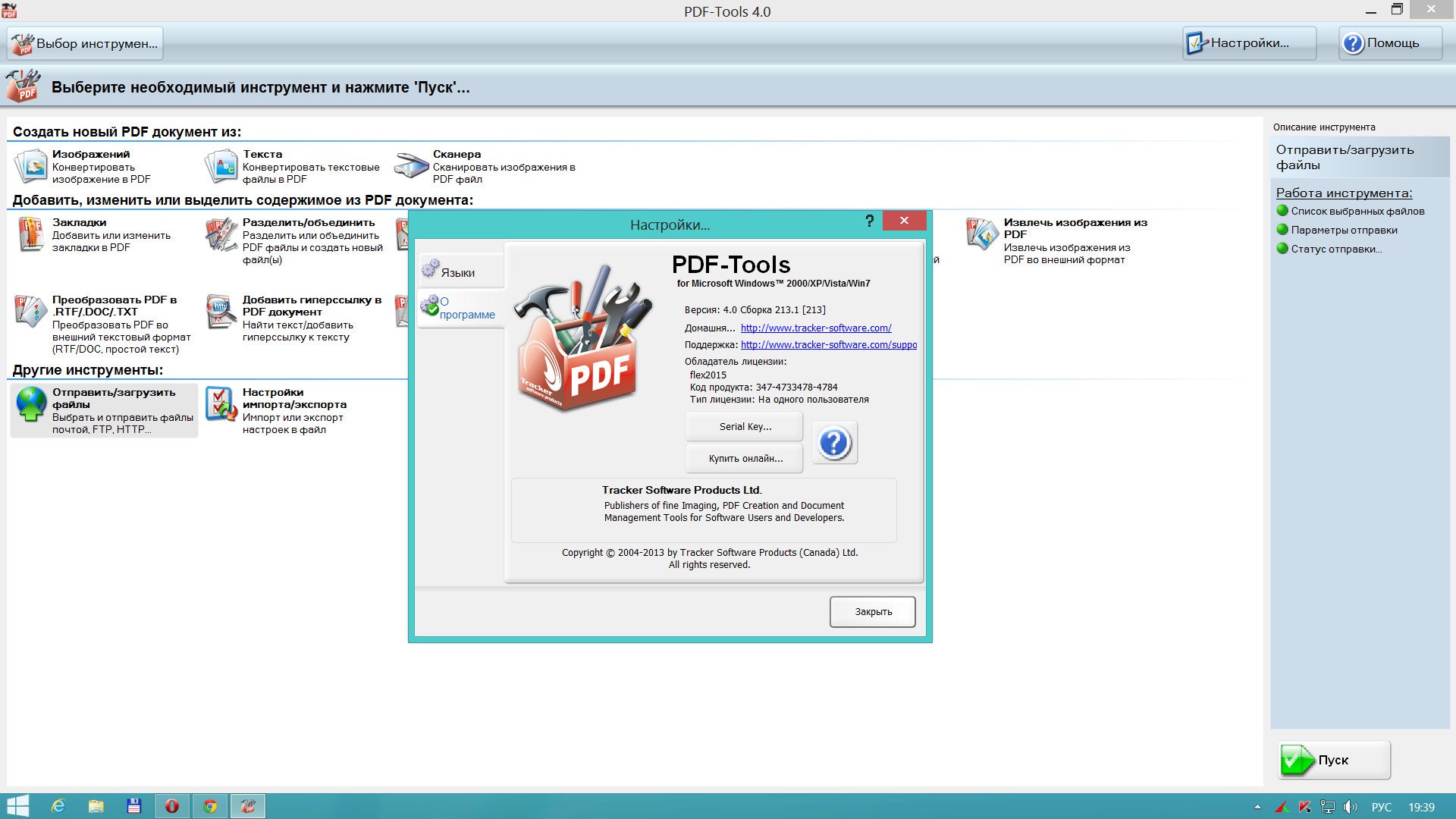Open the Add hyperlink to PDF icon
The image size is (1456, 819).
pos(221,311)
